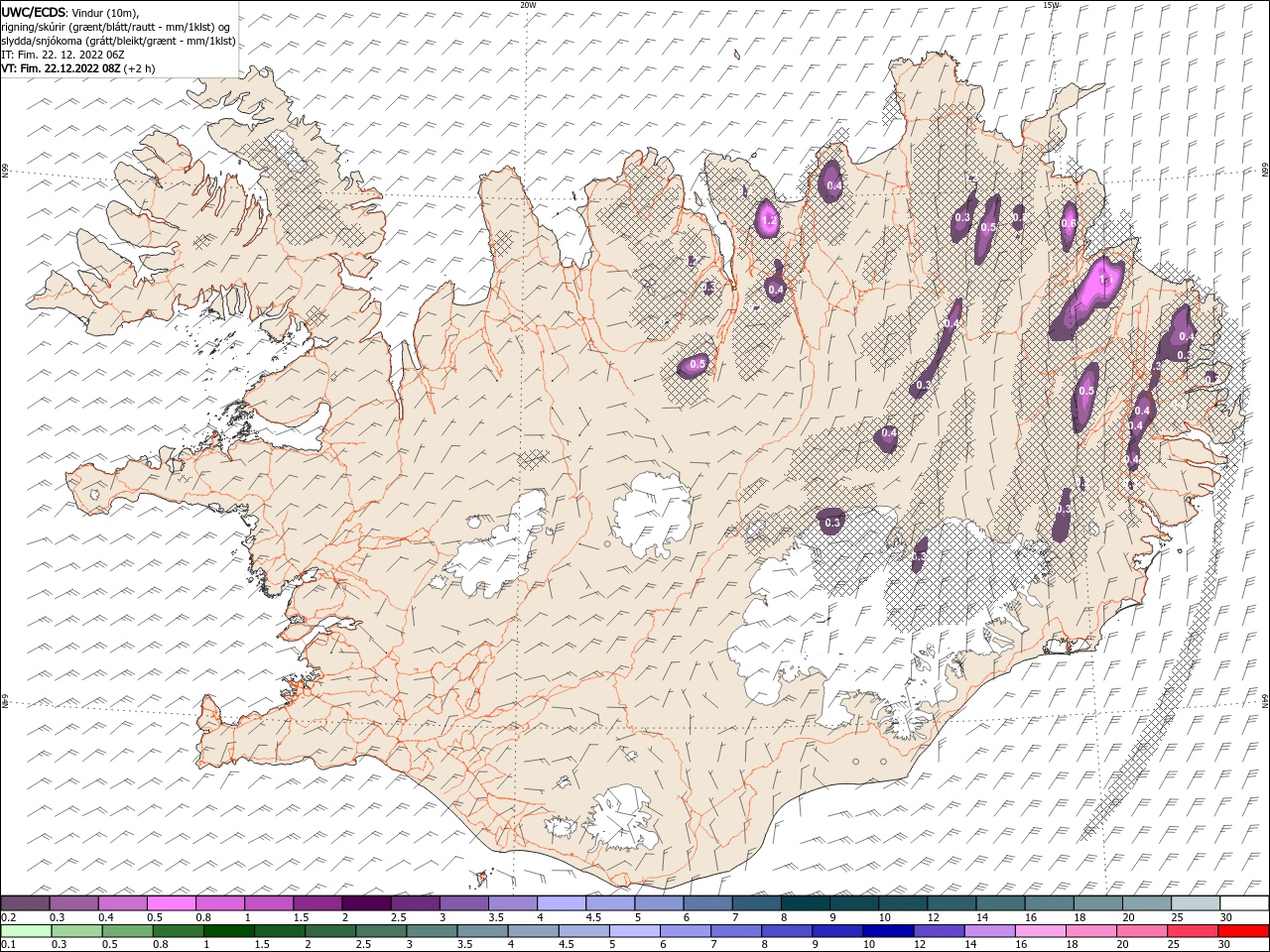
Task: Click the white snow swatch above 30
Action: (x=1244, y=903)
